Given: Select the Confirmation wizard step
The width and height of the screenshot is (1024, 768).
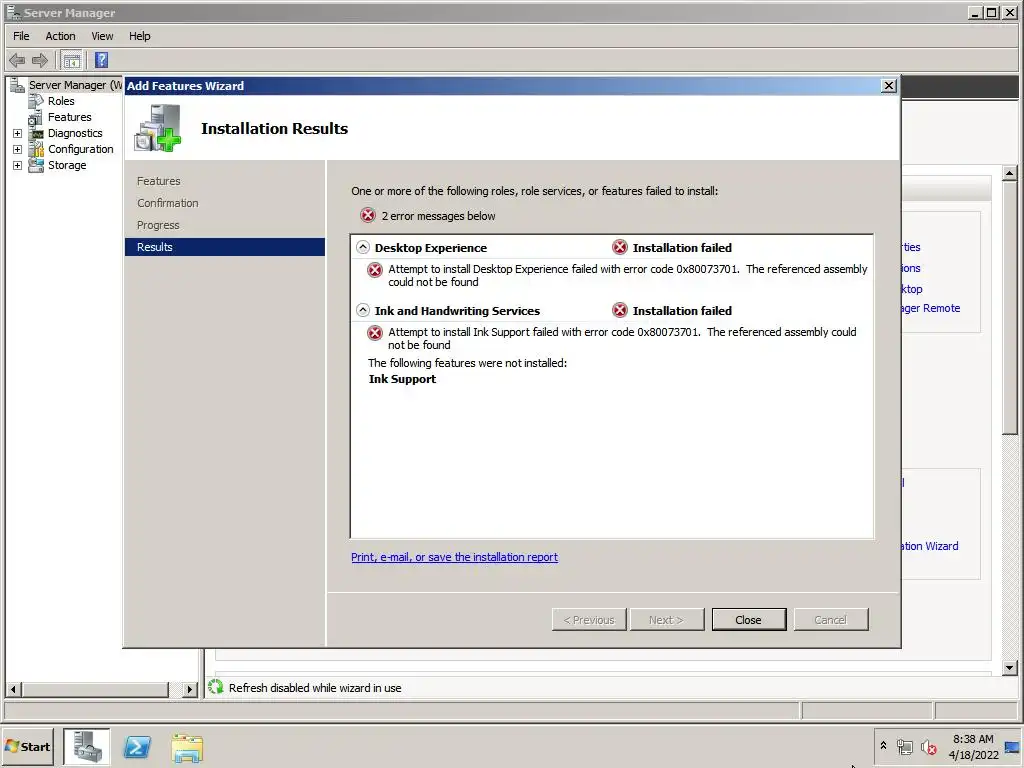Looking at the screenshot, I should (168, 203).
